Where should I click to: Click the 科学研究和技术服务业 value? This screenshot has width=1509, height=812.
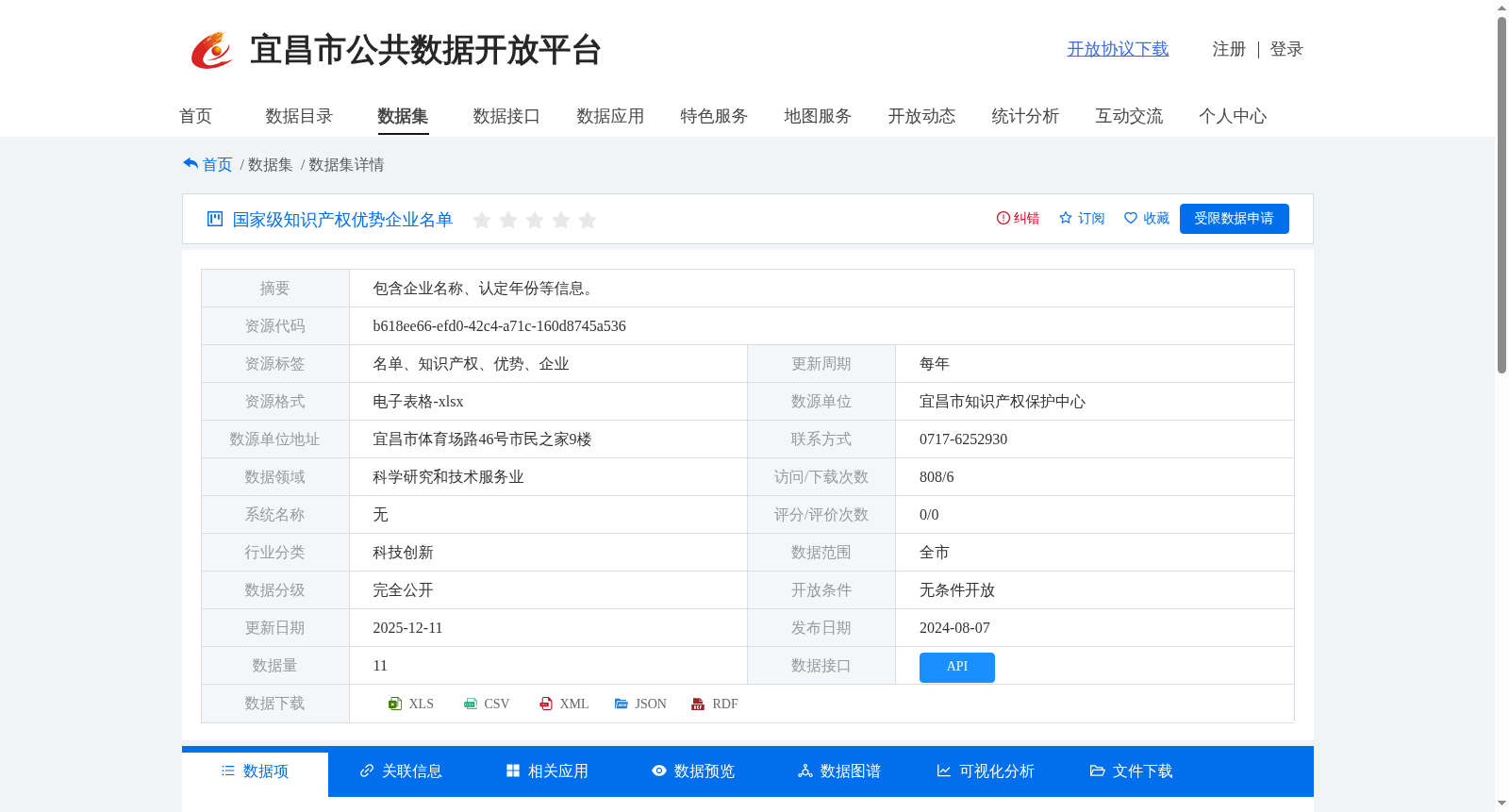[448, 477]
